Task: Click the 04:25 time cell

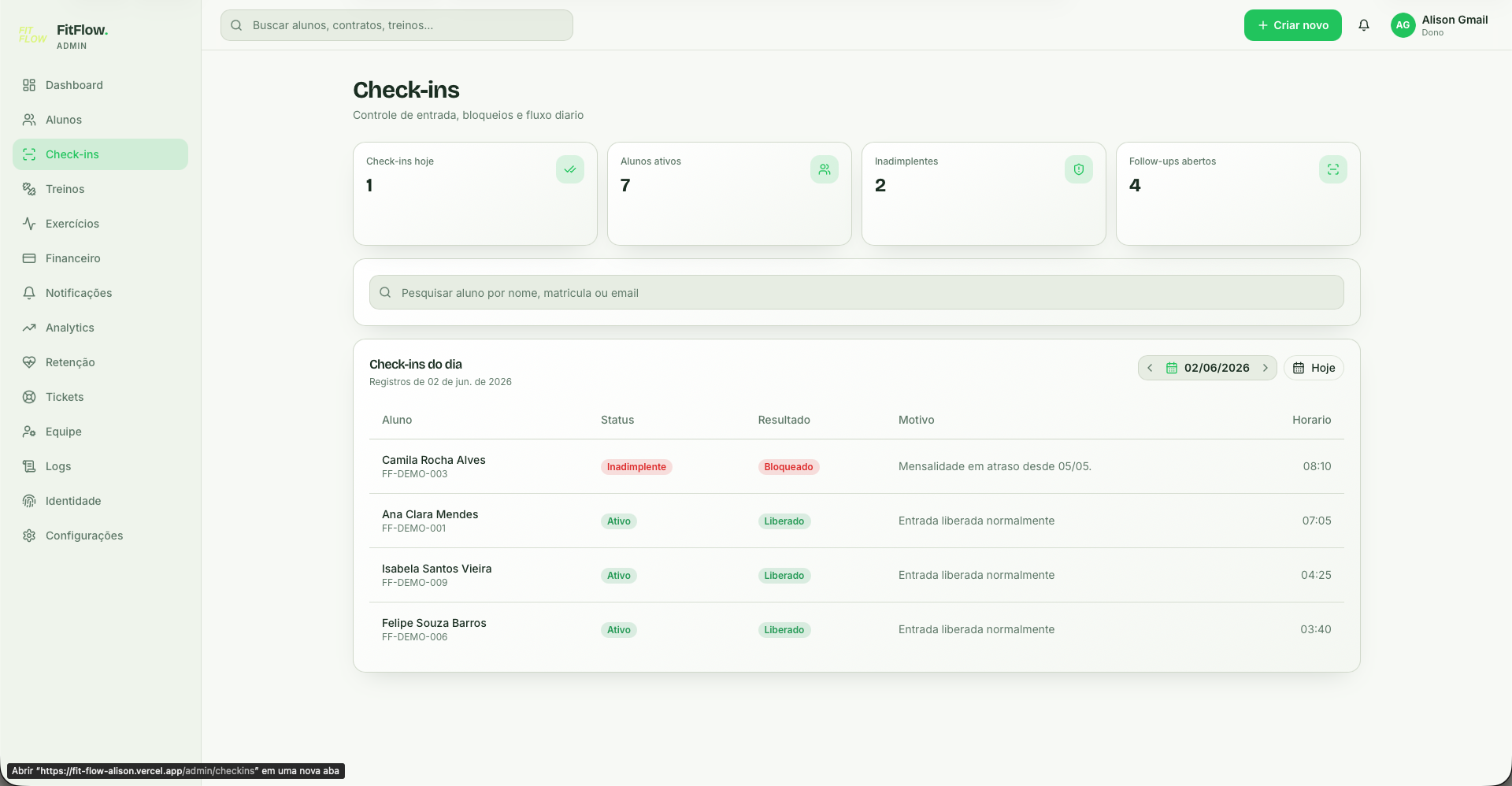Action: [x=1316, y=575]
